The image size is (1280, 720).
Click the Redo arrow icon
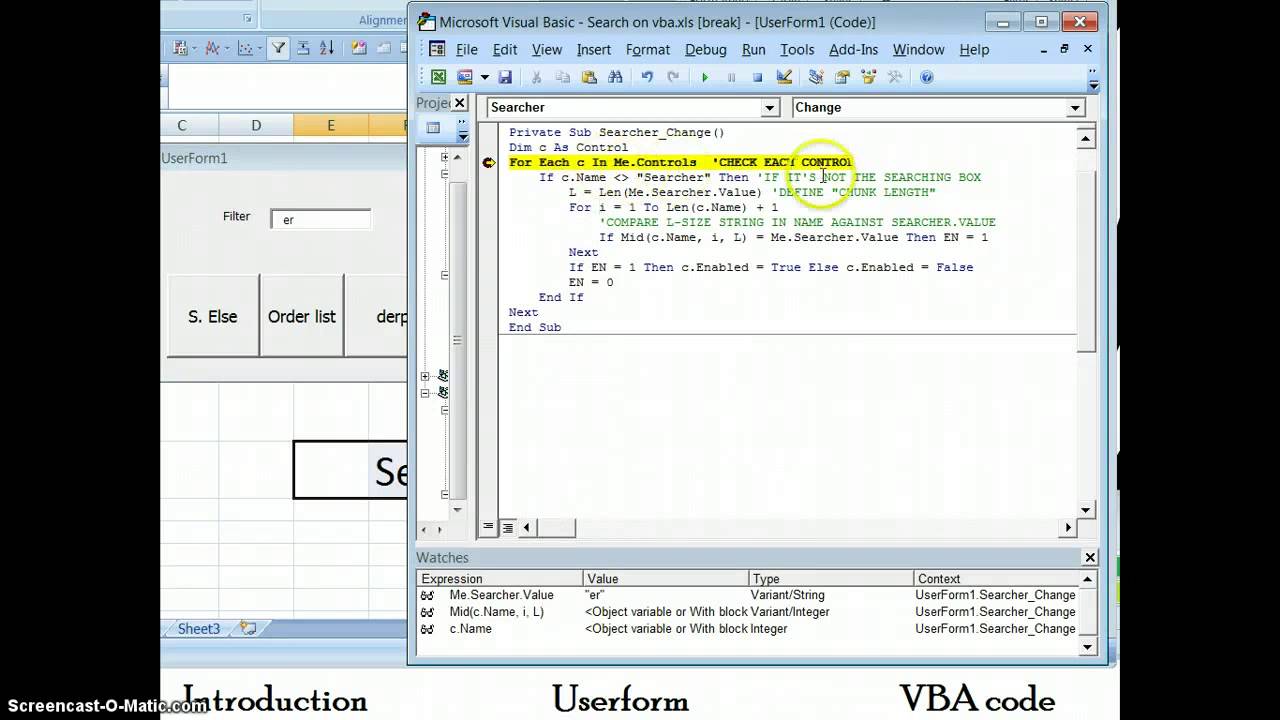point(673,77)
